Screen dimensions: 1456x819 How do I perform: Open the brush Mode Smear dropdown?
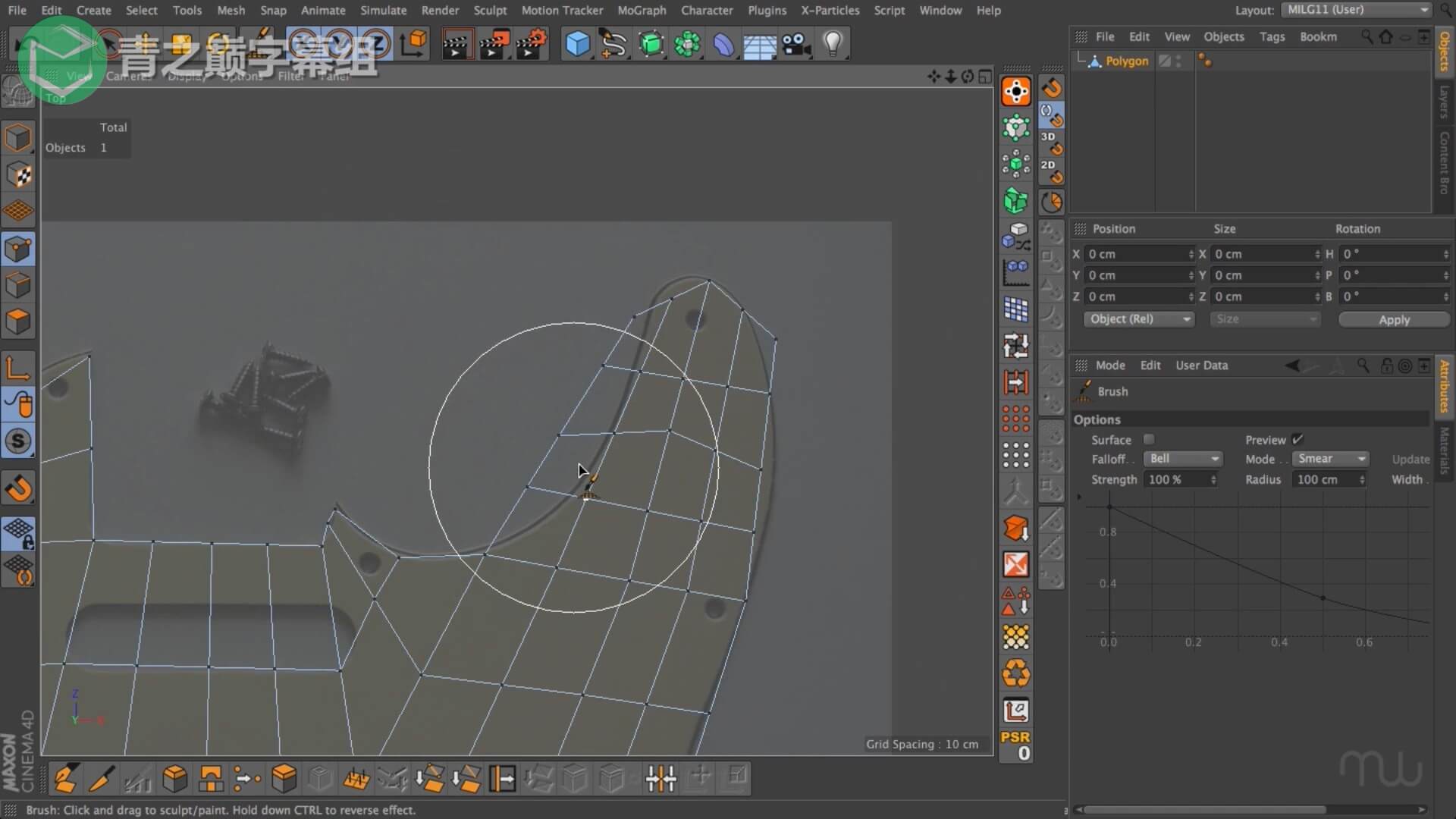(x=1331, y=459)
